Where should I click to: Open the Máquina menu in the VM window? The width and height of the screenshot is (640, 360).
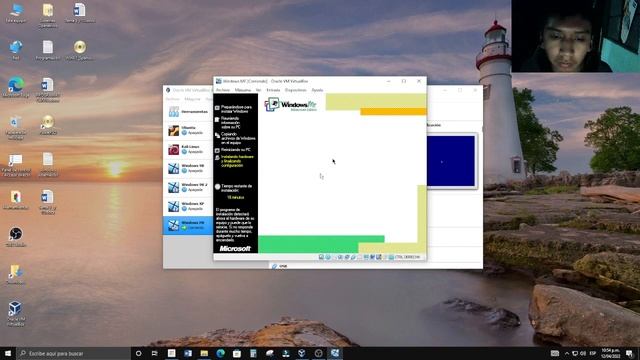(x=242, y=90)
